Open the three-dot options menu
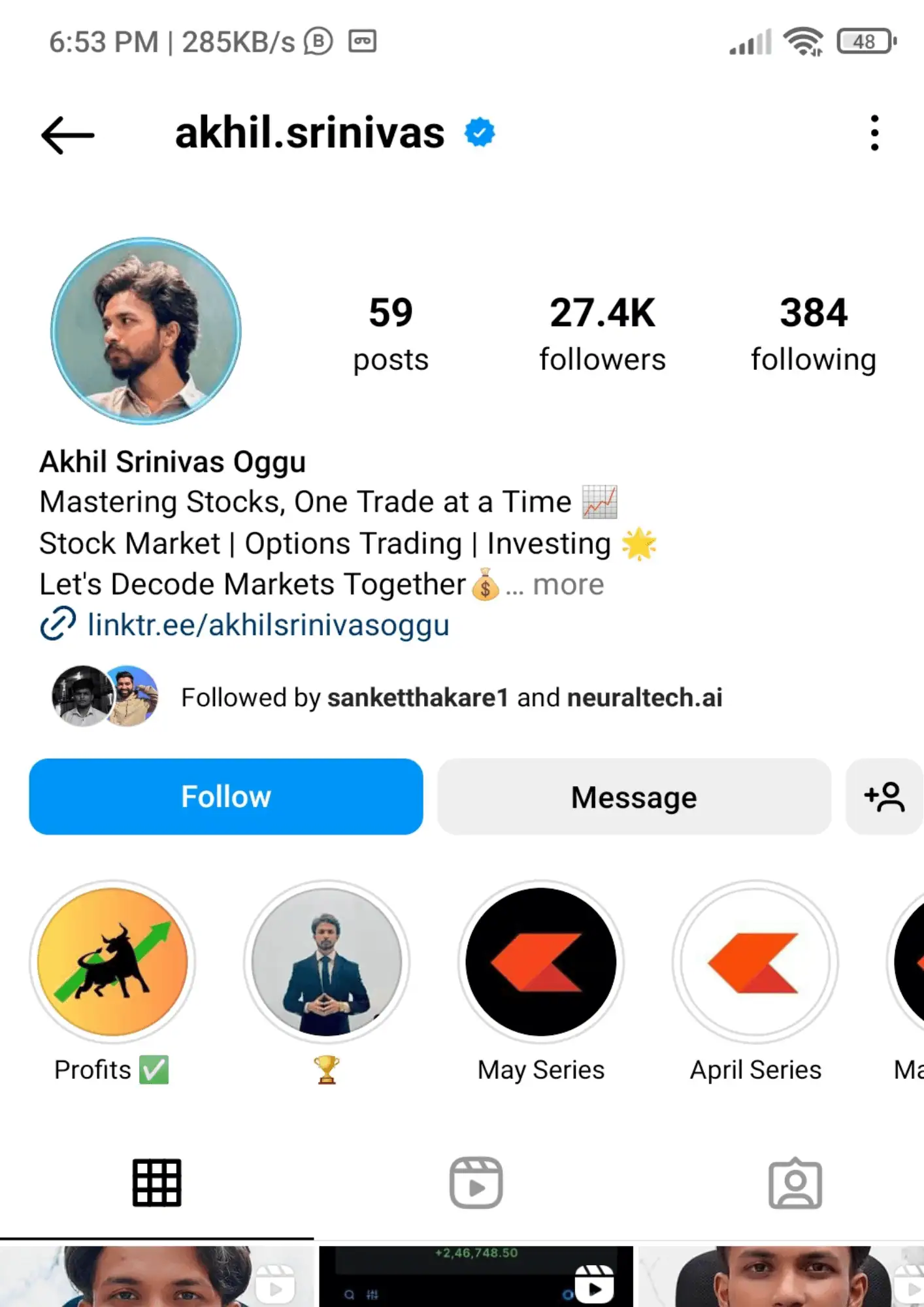Image resolution: width=924 pixels, height=1307 pixels. pos(874,133)
